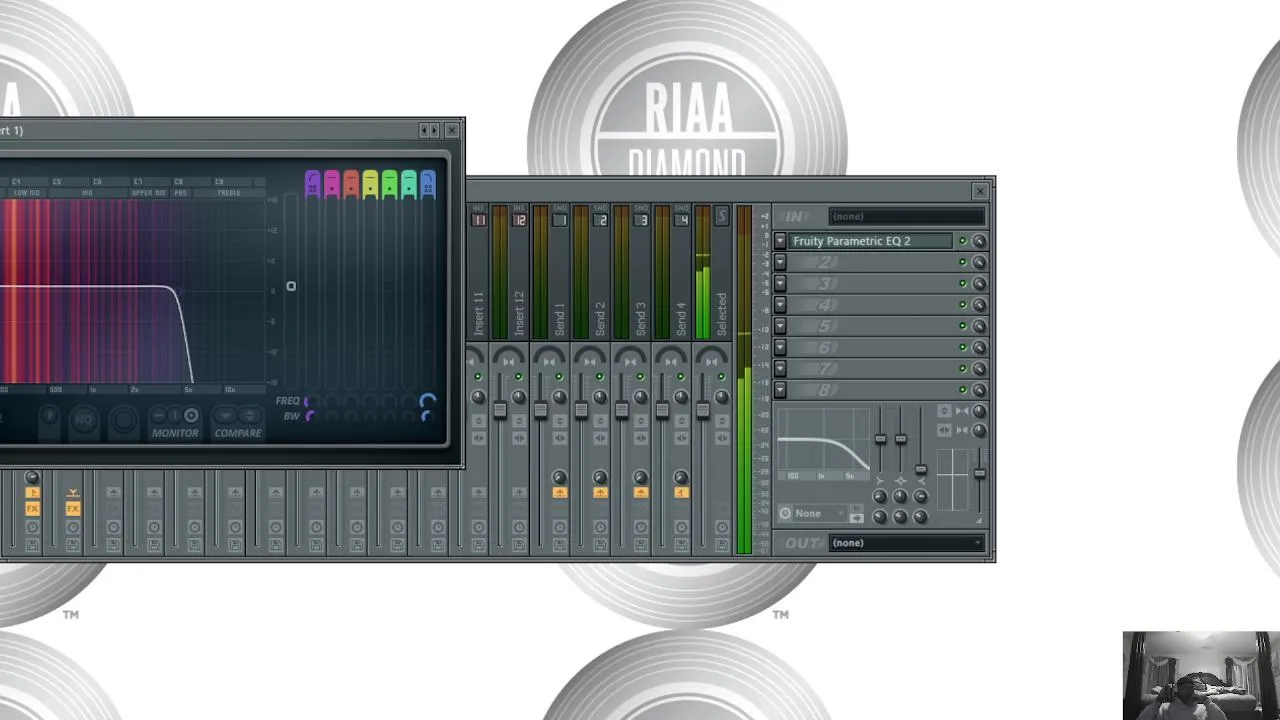The height and width of the screenshot is (720, 1280).
Task: Select the green band 5 EQ token
Action: coord(389,184)
